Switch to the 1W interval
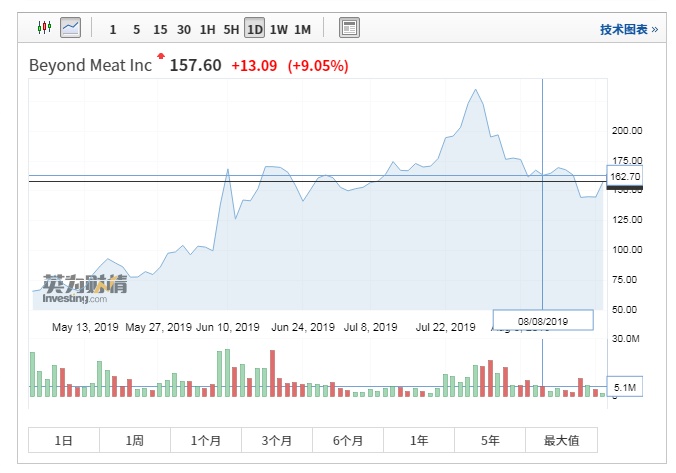The image size is (676, 473). 279,29
